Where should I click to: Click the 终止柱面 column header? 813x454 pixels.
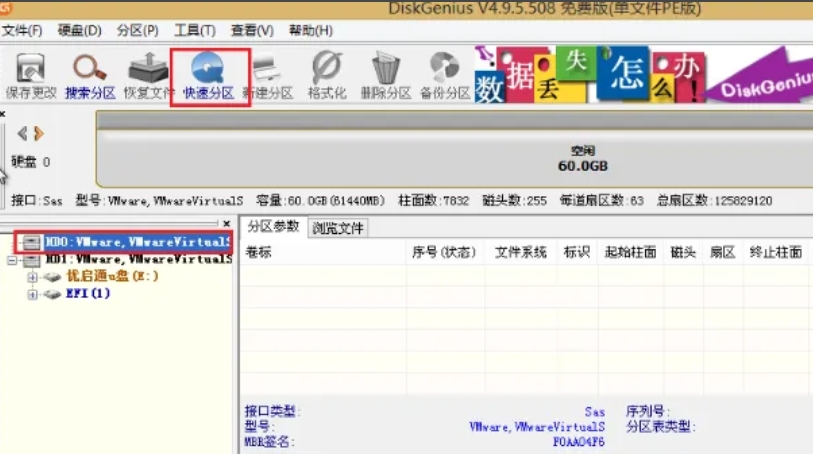(x=776, y=252)
